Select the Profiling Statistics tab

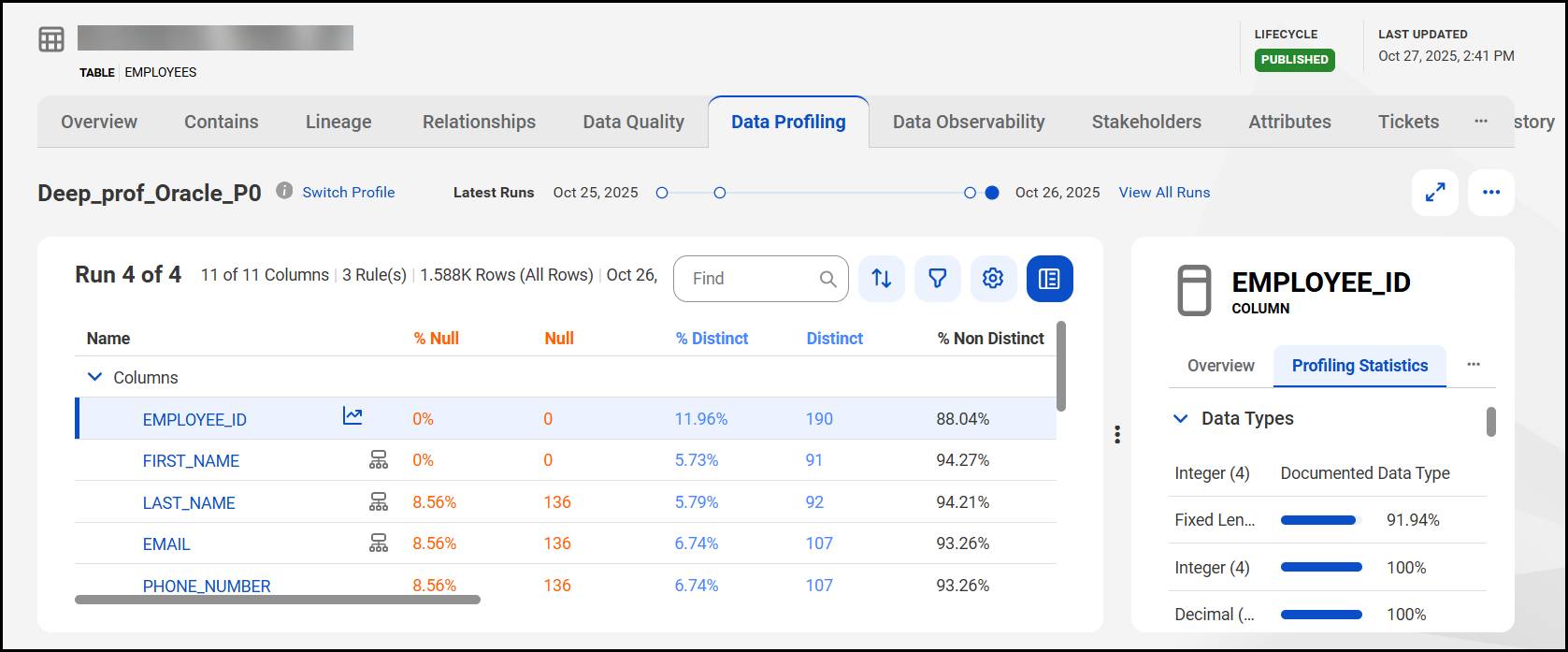pos(1359,366)
